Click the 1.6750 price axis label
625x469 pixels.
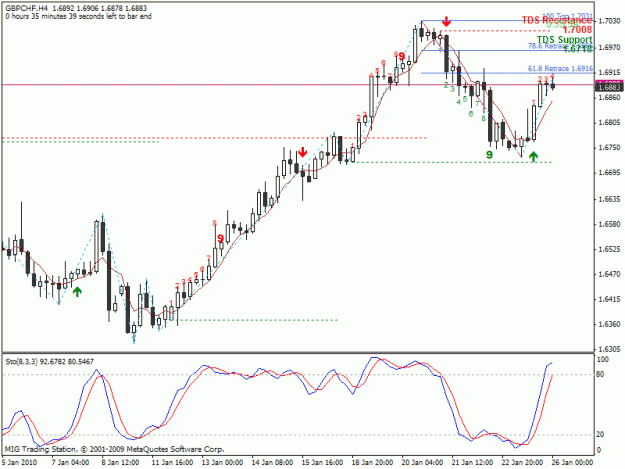(x=609, y=147)
